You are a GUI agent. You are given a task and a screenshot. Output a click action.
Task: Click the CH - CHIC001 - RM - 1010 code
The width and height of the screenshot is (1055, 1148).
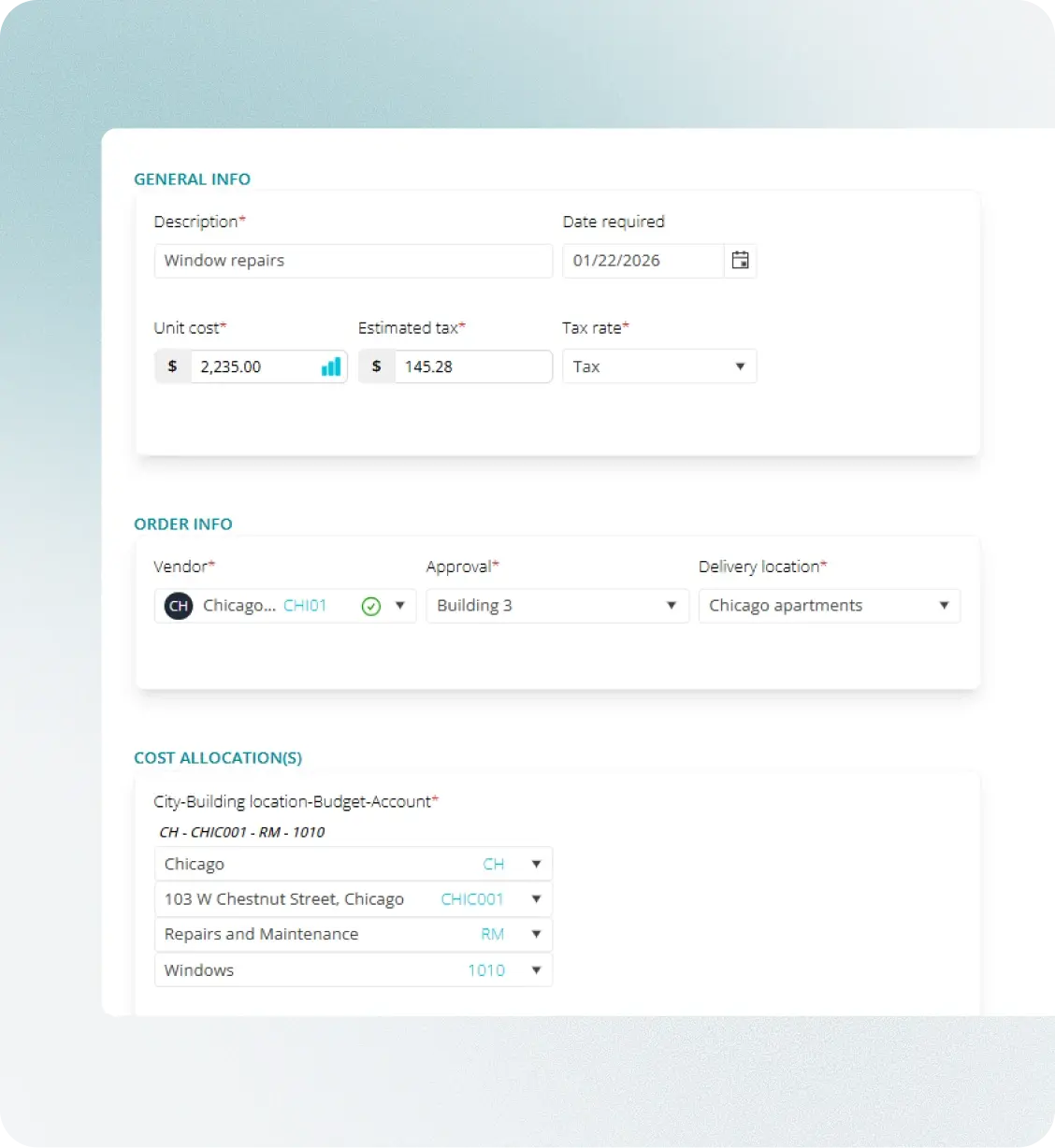coord(242,832)
